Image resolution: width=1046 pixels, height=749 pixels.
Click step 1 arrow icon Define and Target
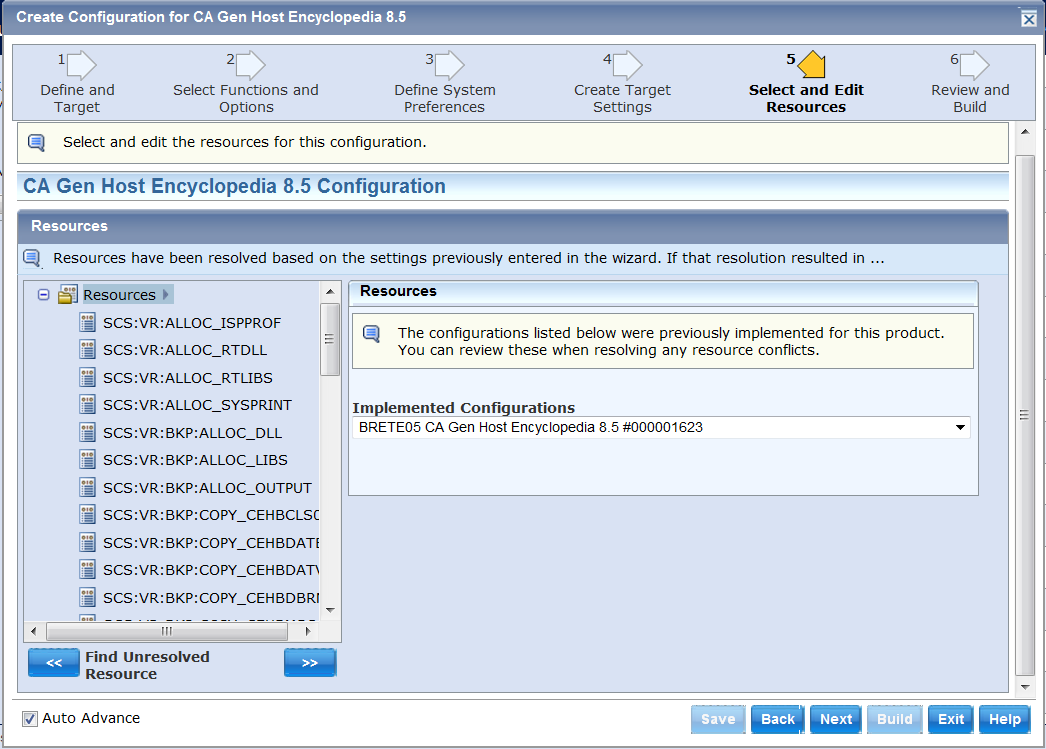coord(82,65)
